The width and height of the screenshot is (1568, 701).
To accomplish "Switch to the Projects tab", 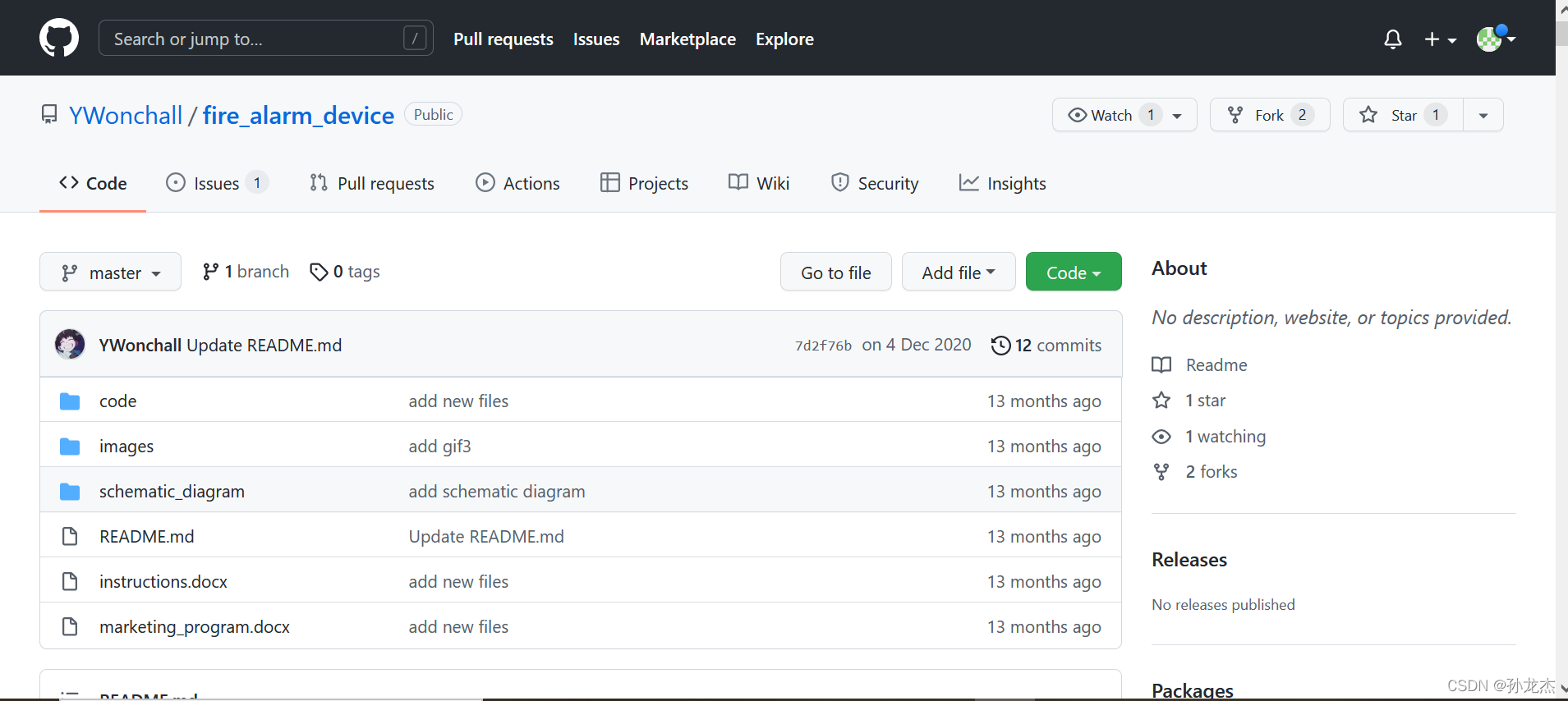I will (x=644, y=183).
